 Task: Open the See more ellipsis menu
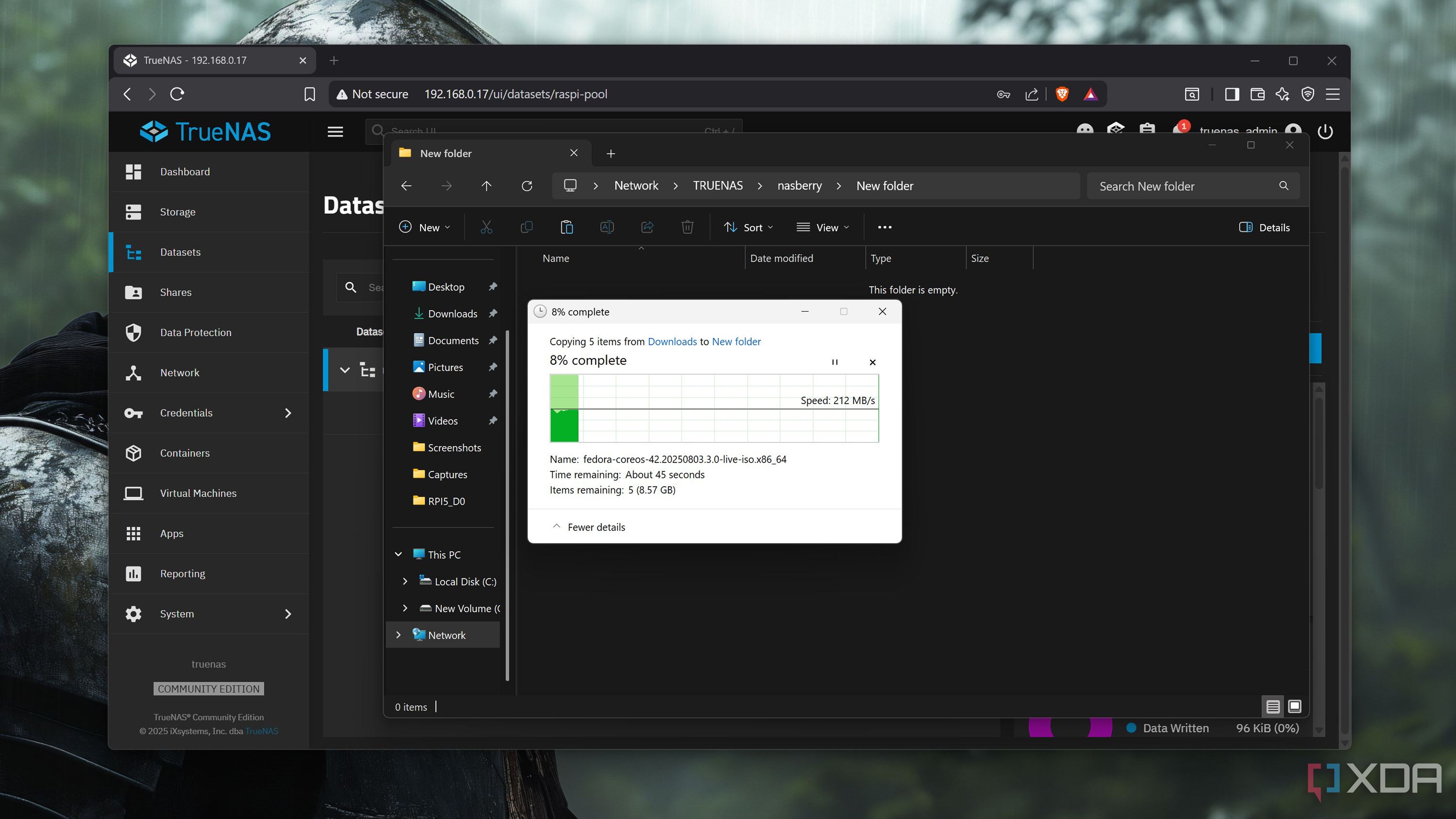885,227
